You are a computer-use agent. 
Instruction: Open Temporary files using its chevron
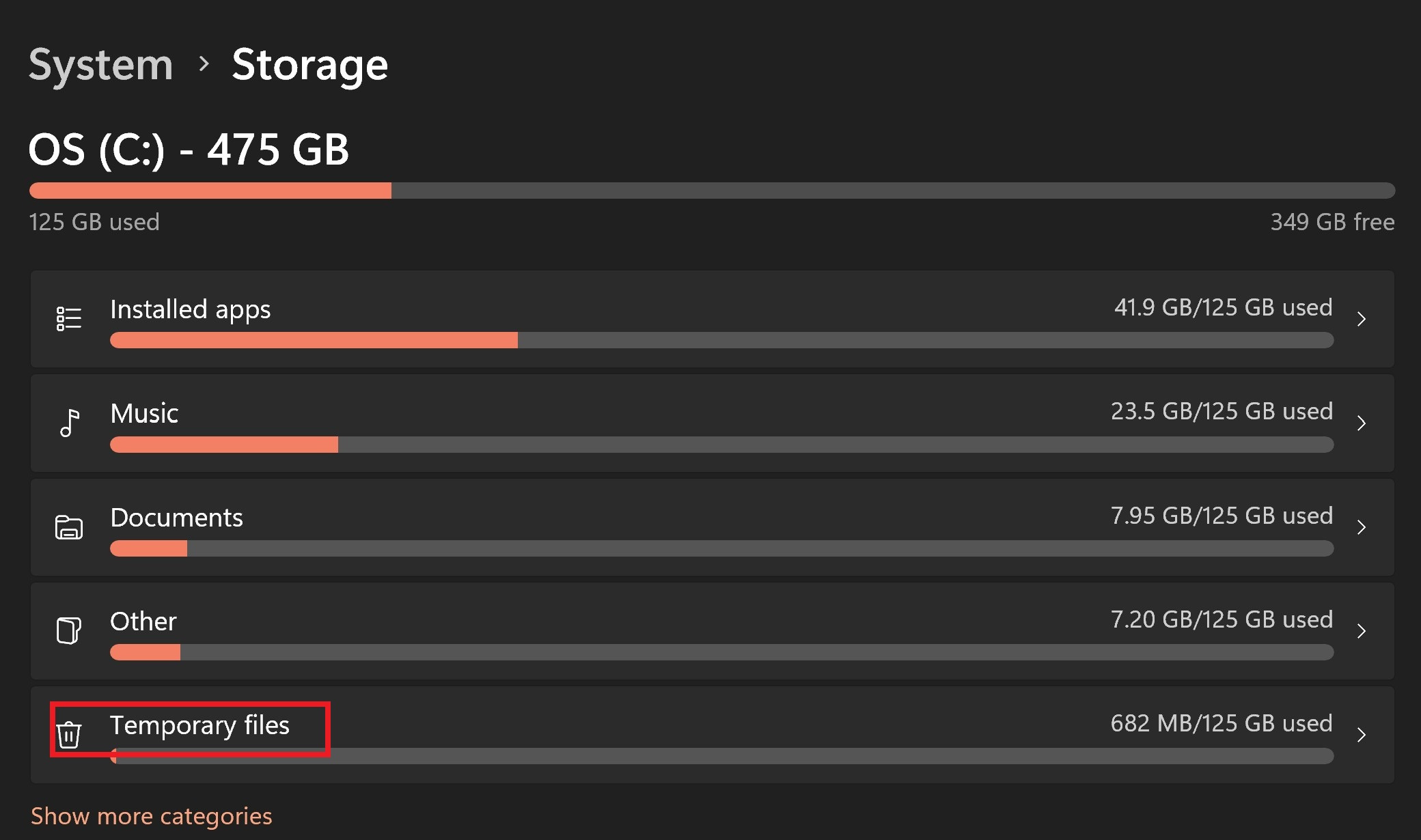click(1362, 735)
